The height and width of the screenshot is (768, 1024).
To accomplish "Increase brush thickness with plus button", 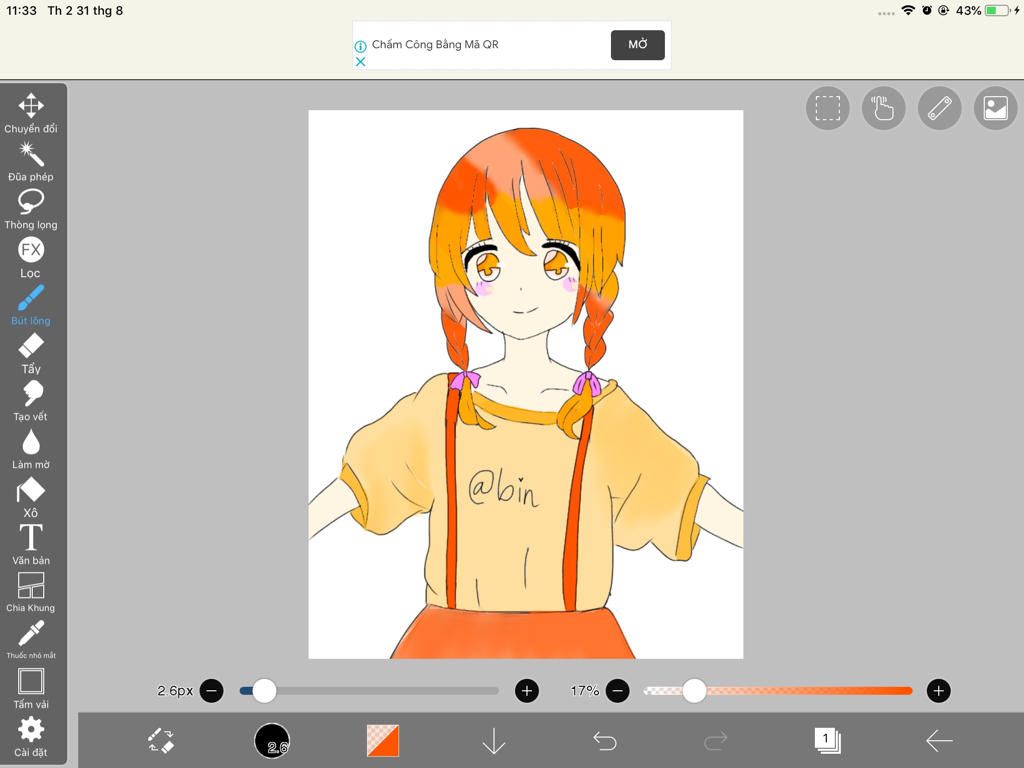I will coord(527,690).
